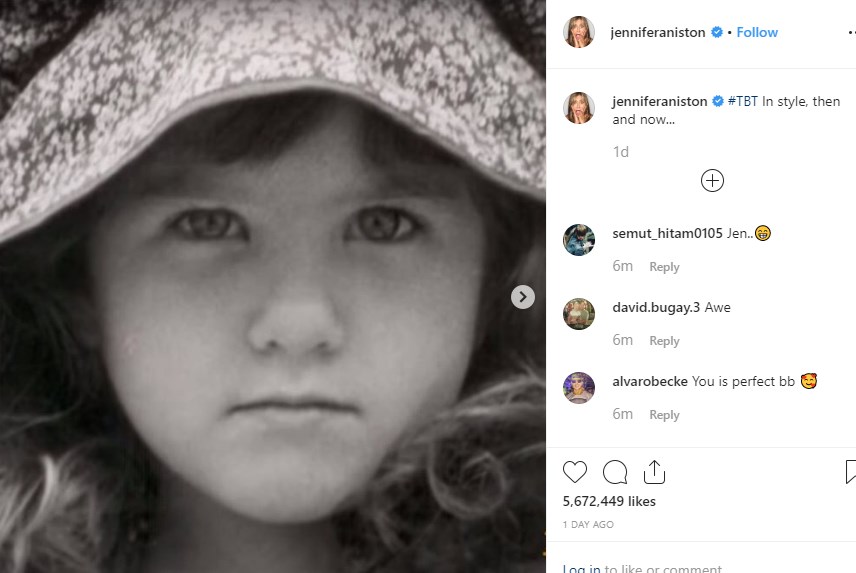Screen dimensions: 856x573
Task: Click the heart like icon
Action: pyautogui.click(x=575, y=472)
